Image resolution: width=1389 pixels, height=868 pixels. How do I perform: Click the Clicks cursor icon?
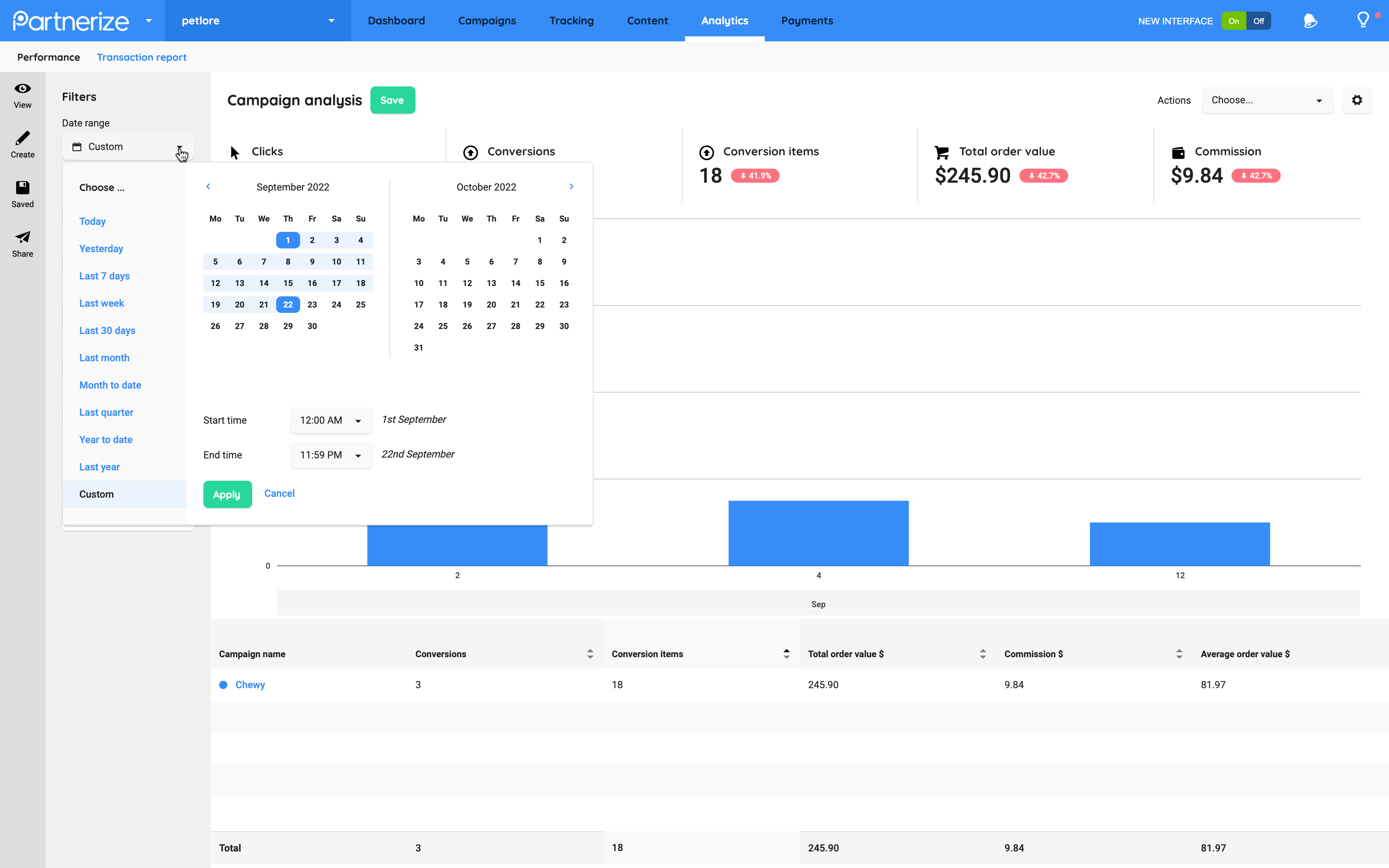[235, 152]
